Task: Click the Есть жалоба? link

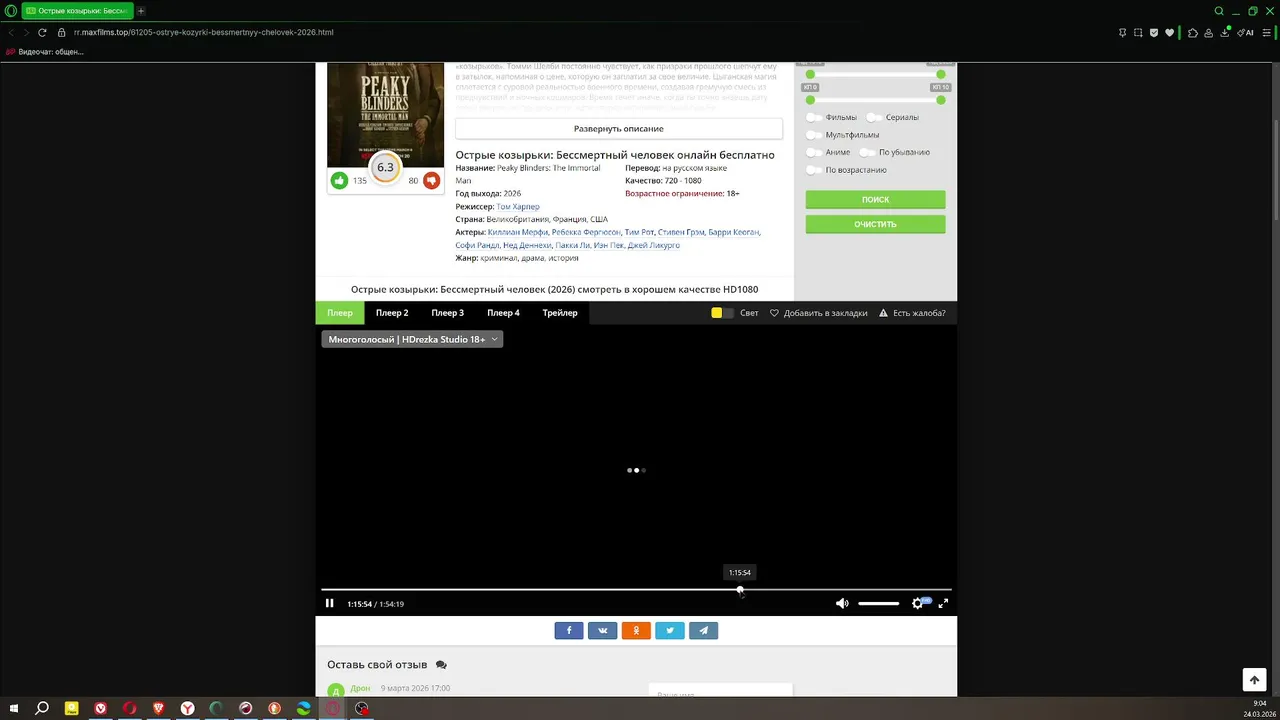Action: point(912,313)
